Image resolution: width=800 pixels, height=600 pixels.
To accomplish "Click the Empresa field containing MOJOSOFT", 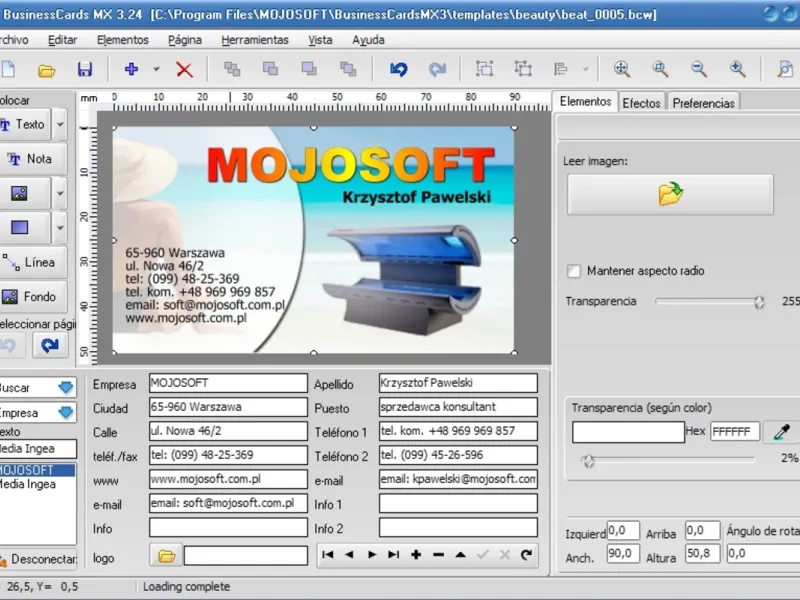I will pos(228,383).
